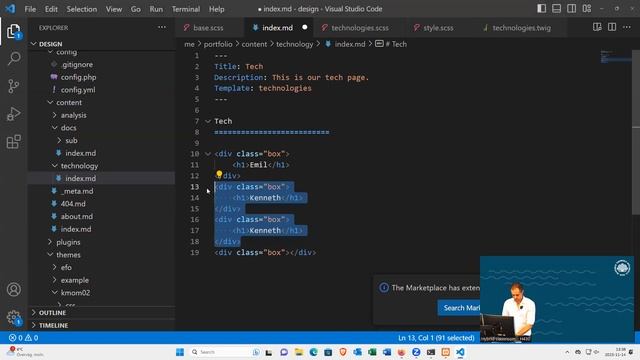Toggle primary side bar layout icon
640x360 pixels.
pos(541,9)
